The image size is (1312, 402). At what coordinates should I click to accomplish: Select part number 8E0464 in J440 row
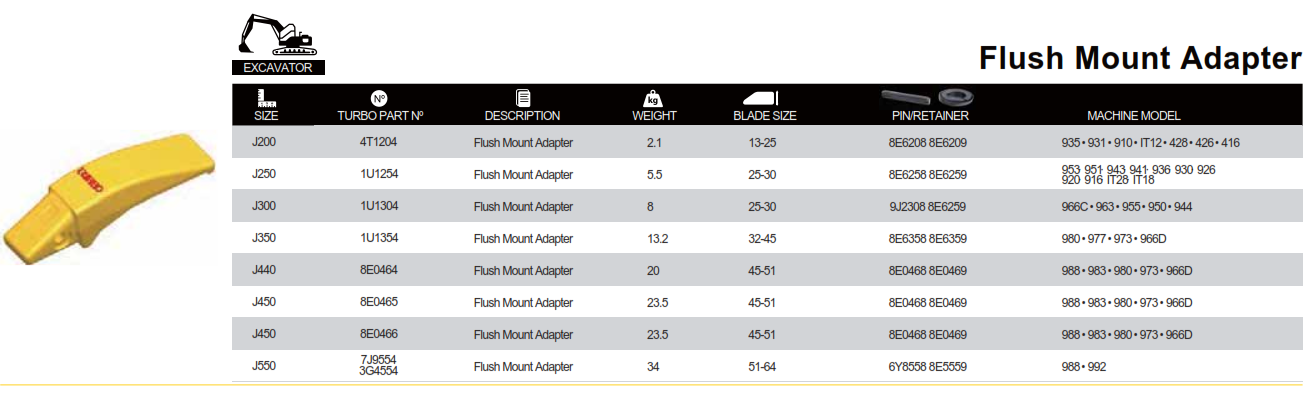(378, 270)
